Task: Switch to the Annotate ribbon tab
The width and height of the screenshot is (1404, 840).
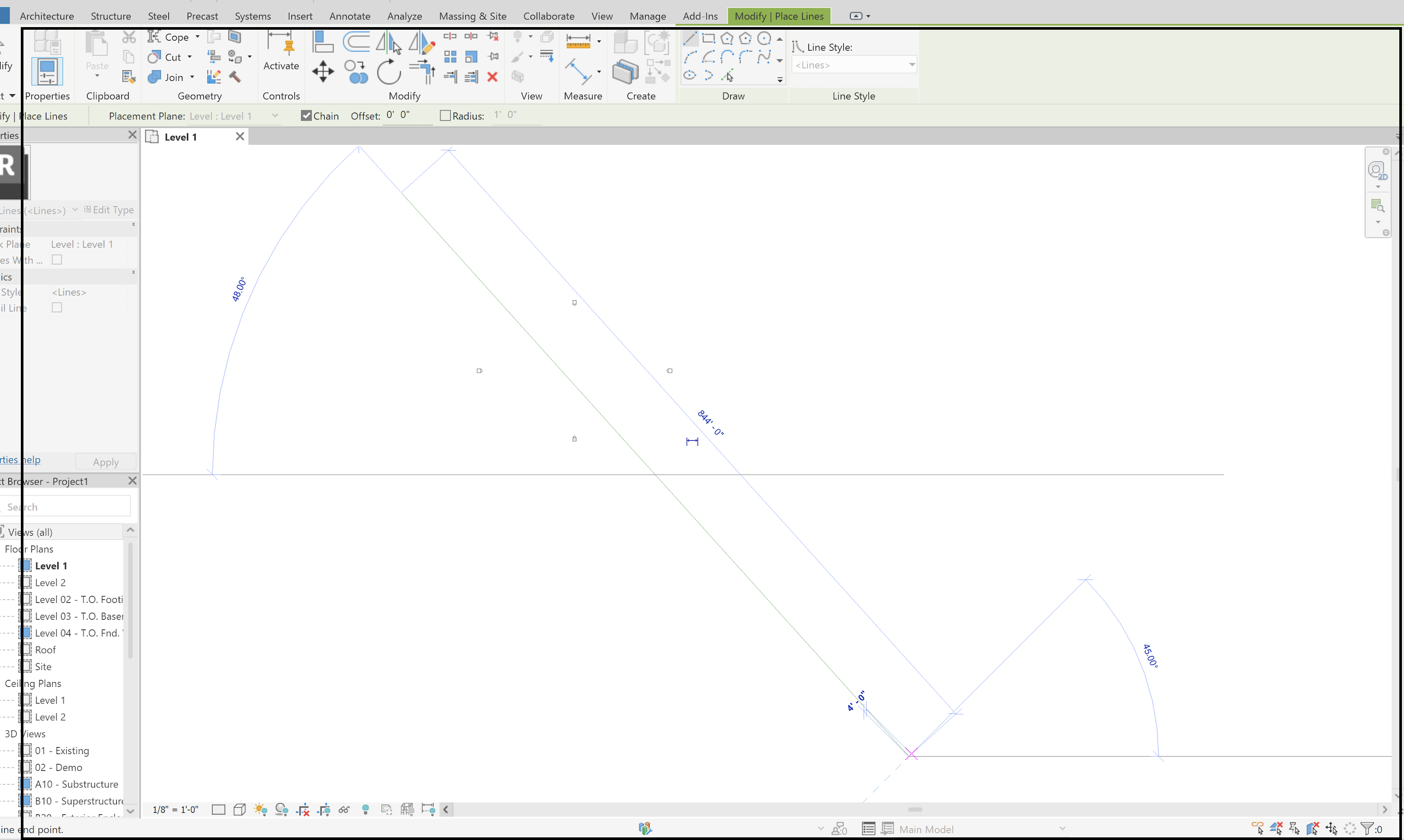Action: (x=349, y=16)
